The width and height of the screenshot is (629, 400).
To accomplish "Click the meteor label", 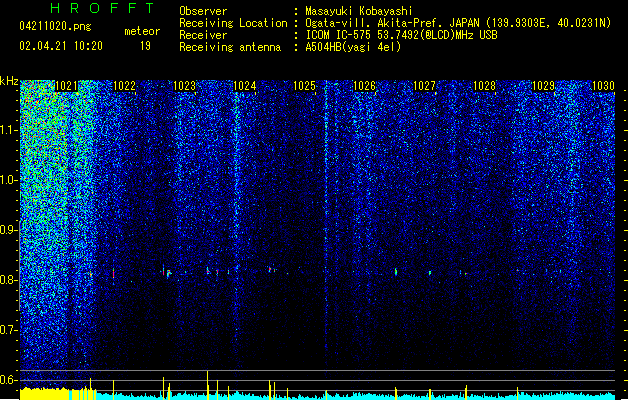I will [142, 31].
